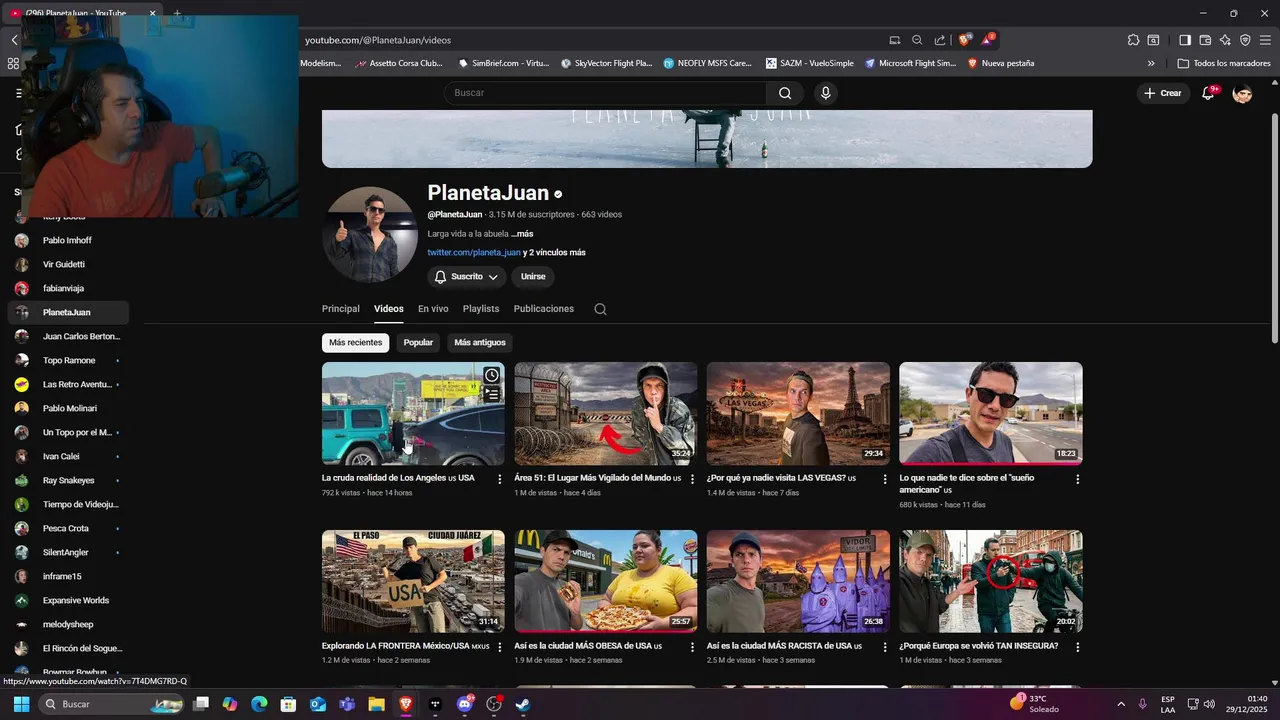Select the Videos tab

coord(389,309)
